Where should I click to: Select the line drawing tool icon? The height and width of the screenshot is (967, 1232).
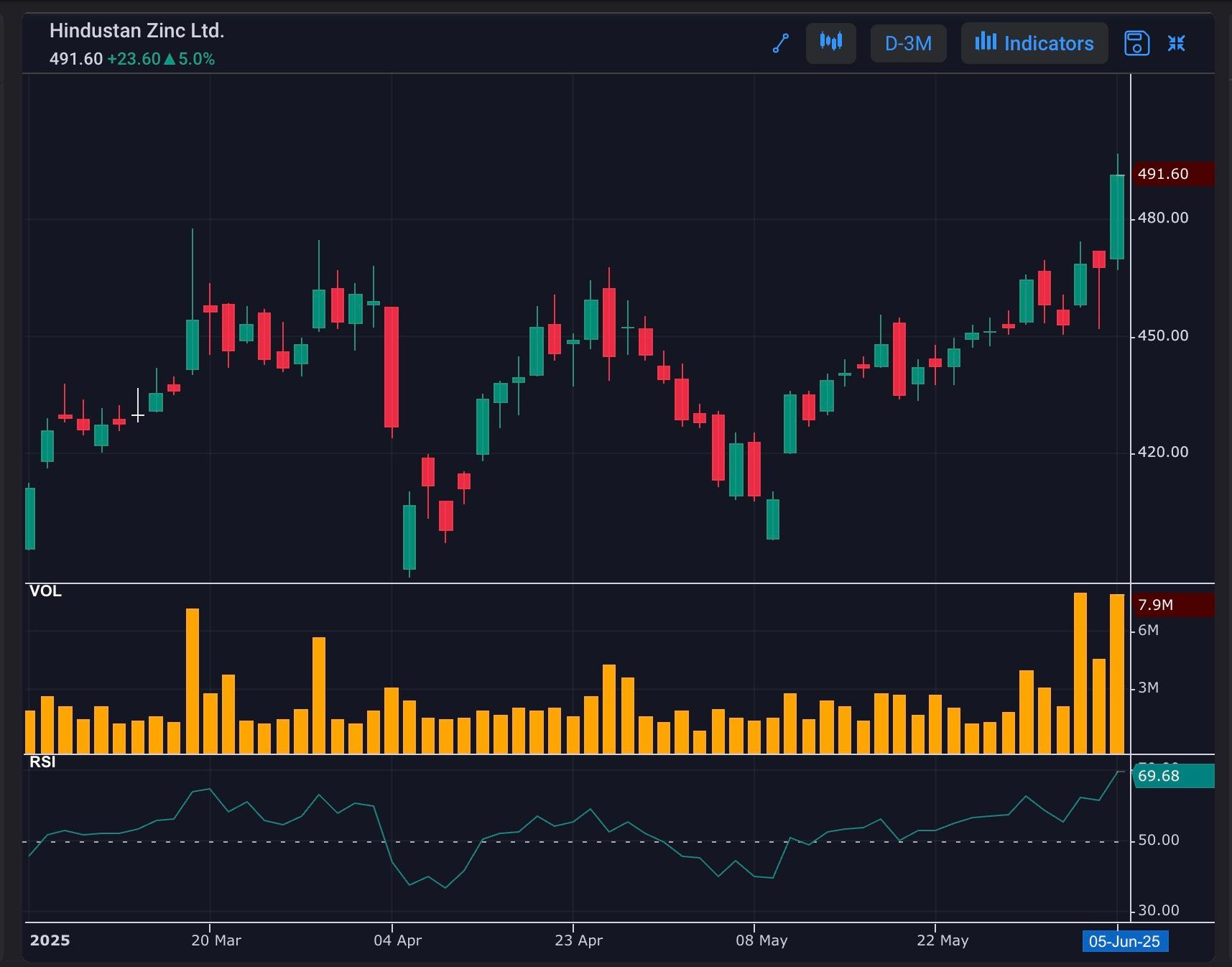[781, 44]
